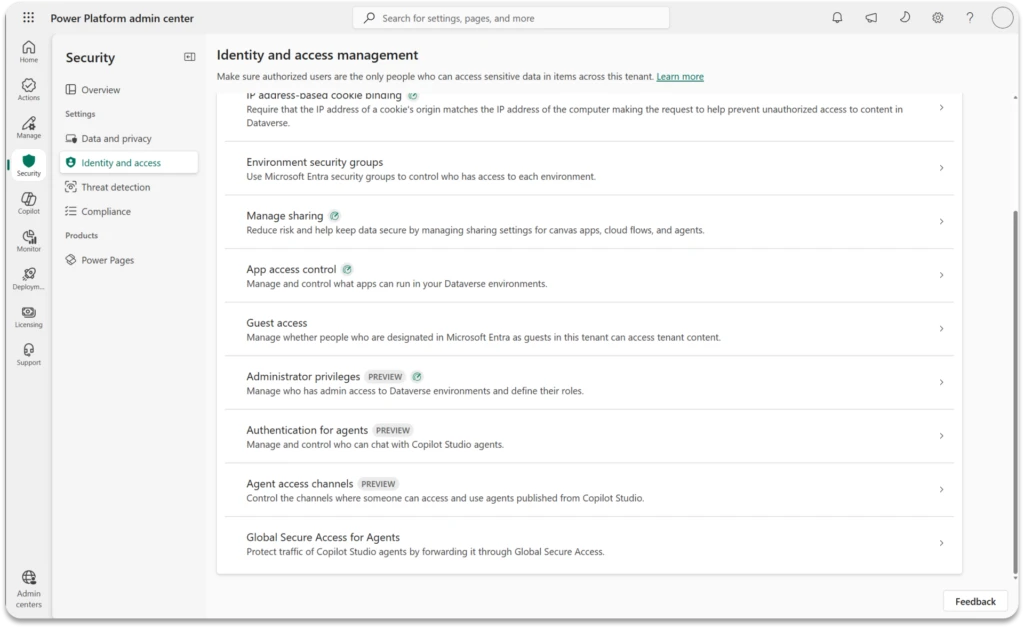Viewport: 1024px width, 628px height.
Task: Go to Home in left rail
Action: [28, 52]
